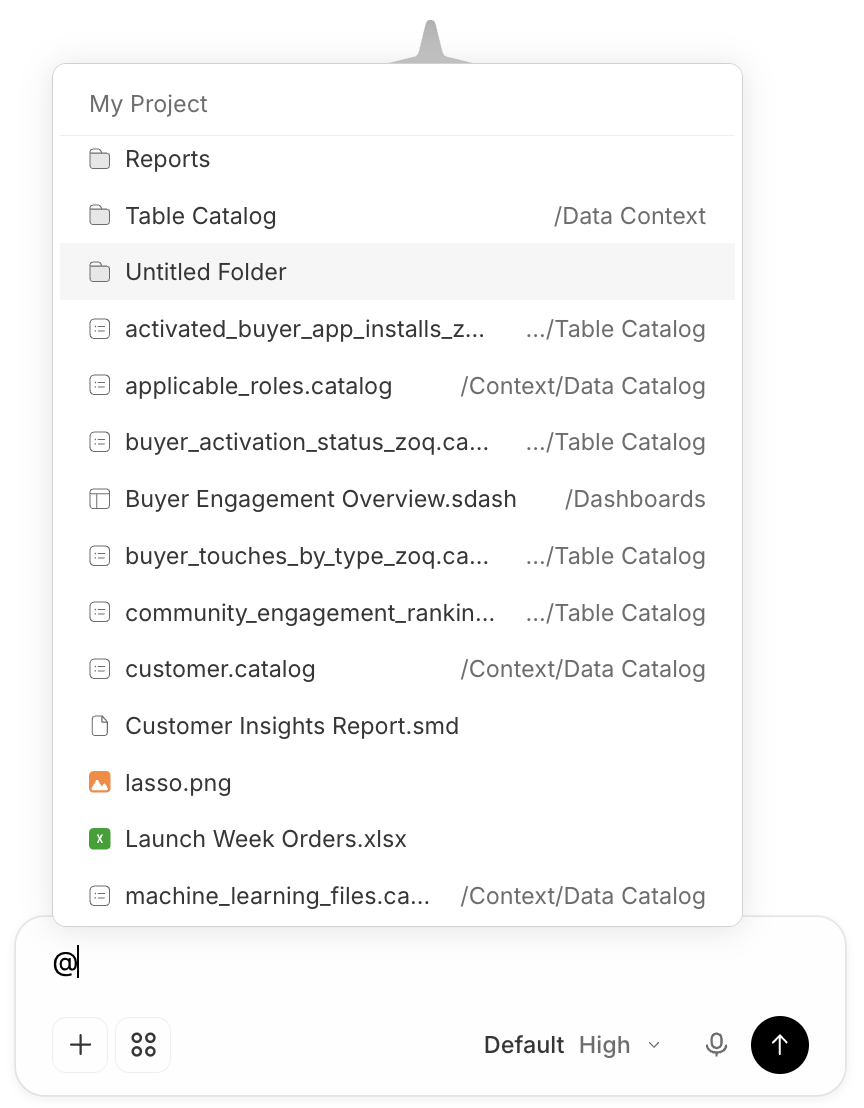Click catalog icon beside buyer_activation_status_zoq
Image resolution: width=864 pixels, height=1108 pixels.
(x=100, y=442)
